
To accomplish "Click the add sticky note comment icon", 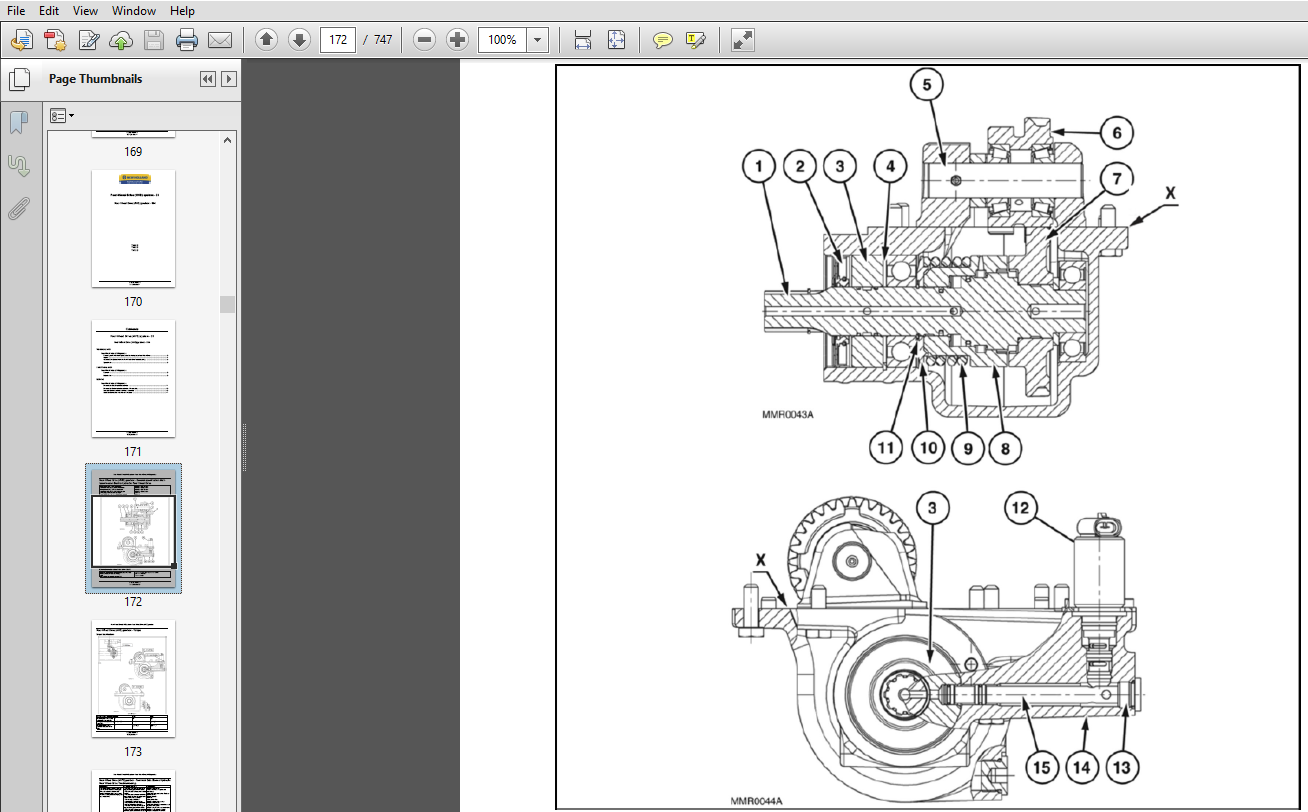I will coord(662,40).
